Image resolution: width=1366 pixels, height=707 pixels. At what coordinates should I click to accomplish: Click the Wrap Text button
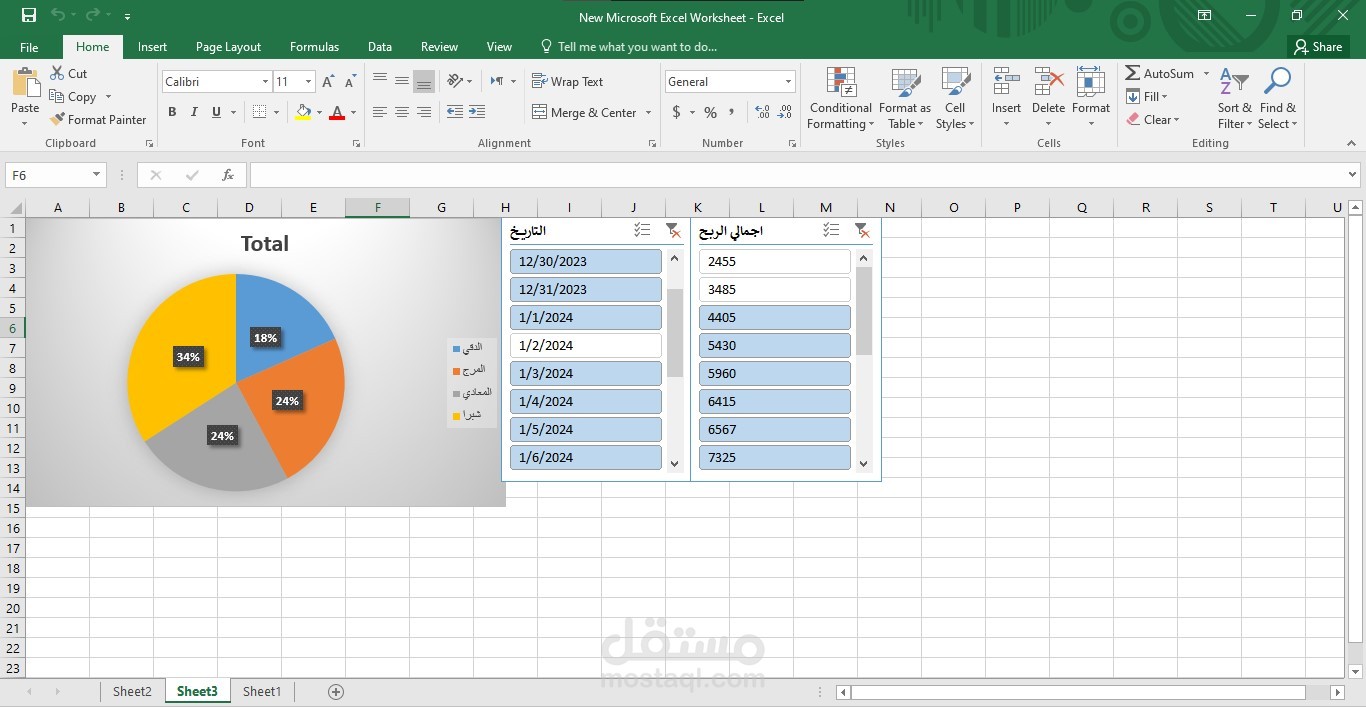567,82
